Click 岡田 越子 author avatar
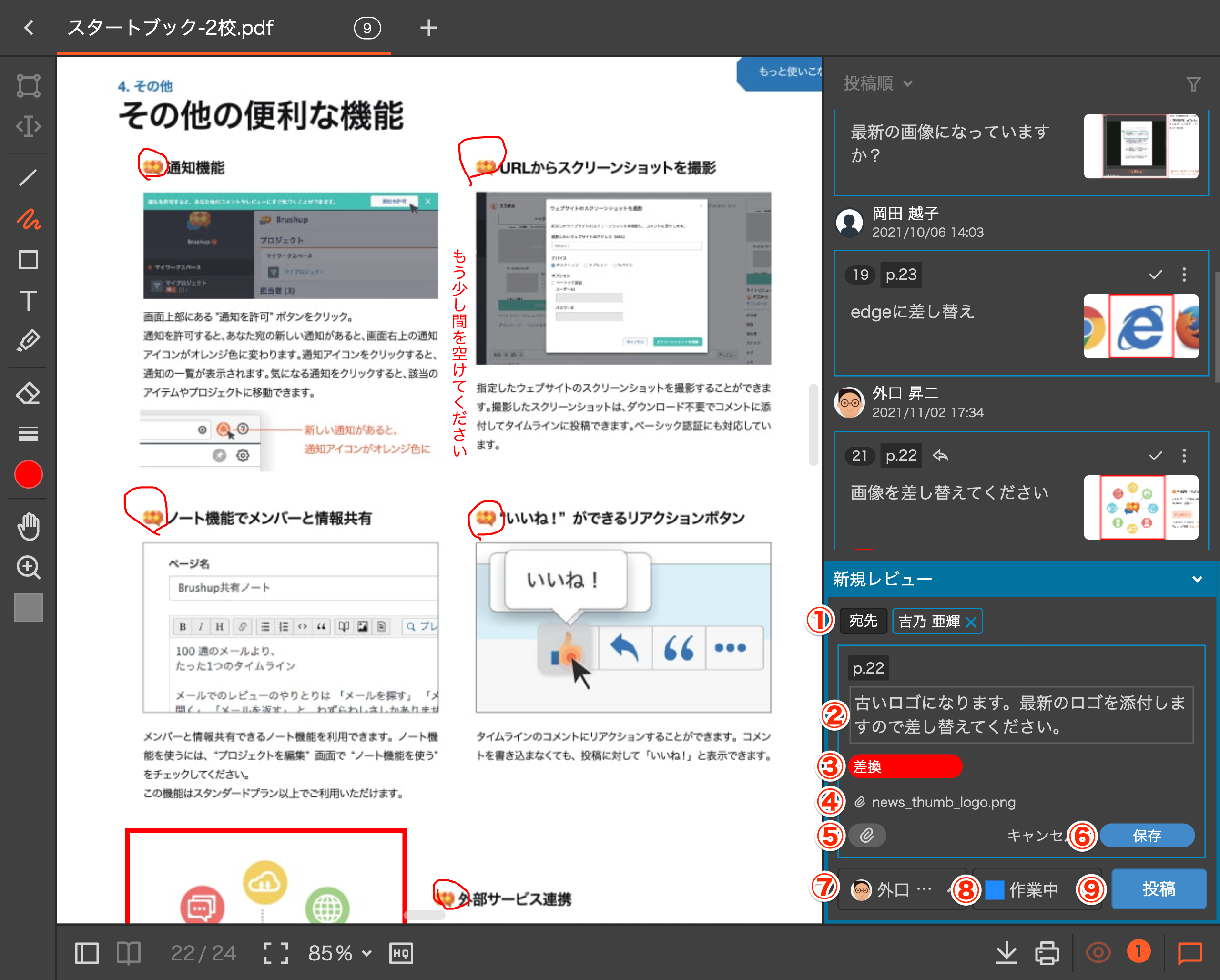This screenshot has height=980, width=1220. pos(849,223)
